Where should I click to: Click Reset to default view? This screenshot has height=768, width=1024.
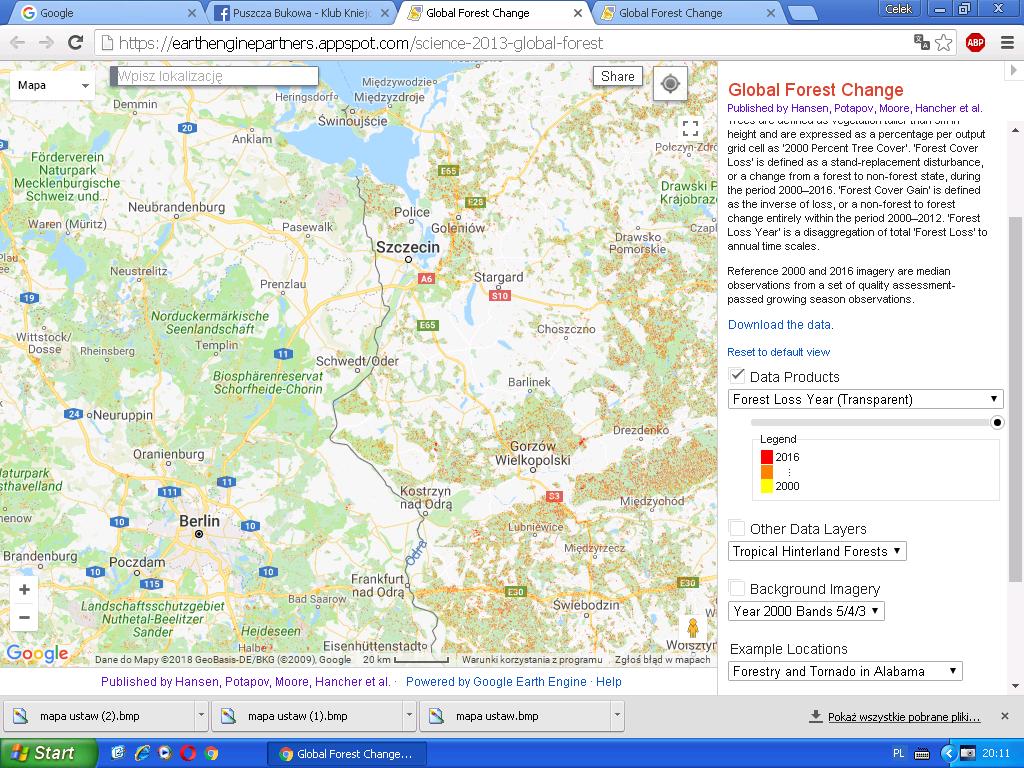point(778,352)
